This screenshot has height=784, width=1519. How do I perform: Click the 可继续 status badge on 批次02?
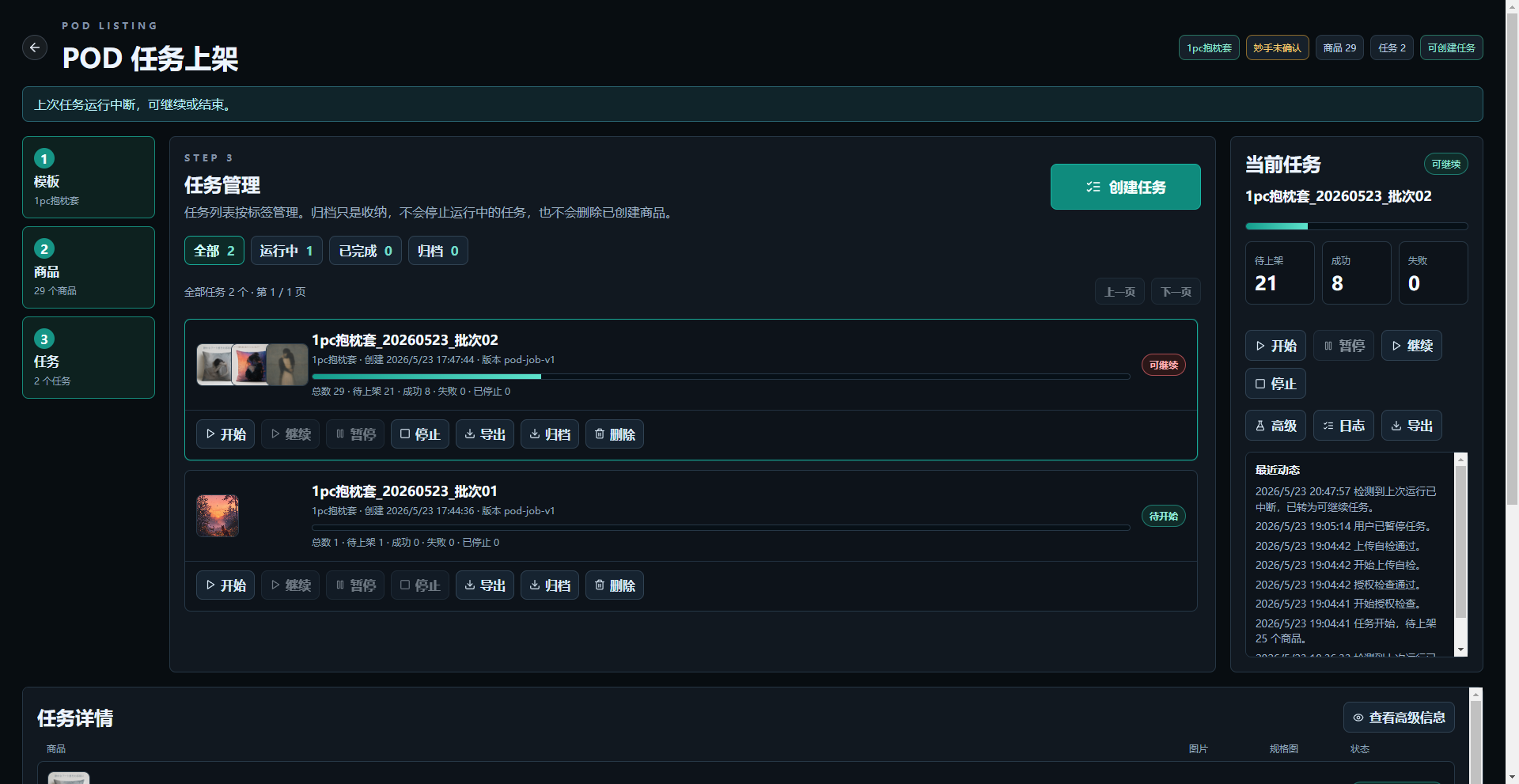pos(1163,365)
